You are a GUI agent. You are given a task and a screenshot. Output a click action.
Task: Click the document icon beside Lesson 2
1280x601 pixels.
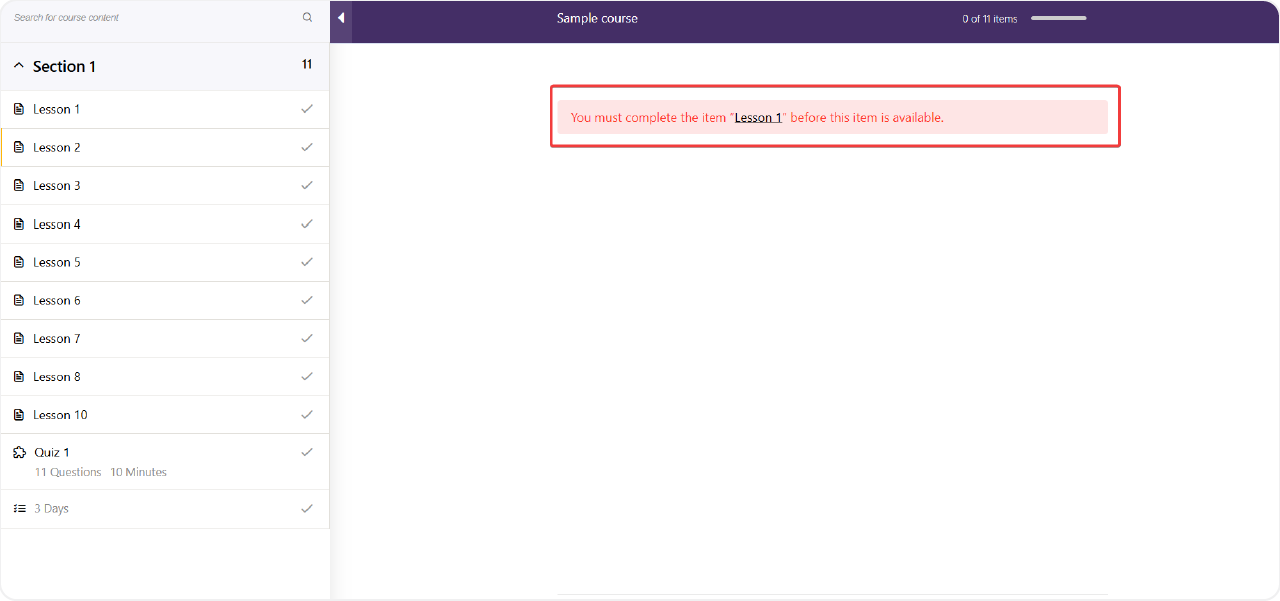[x=19, y=147]
